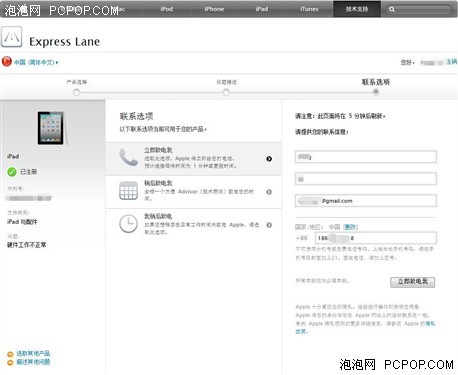Click the 描述其他问题 link
The height and width of the screenshot is (375, 458).
click(x=33, y=362)
